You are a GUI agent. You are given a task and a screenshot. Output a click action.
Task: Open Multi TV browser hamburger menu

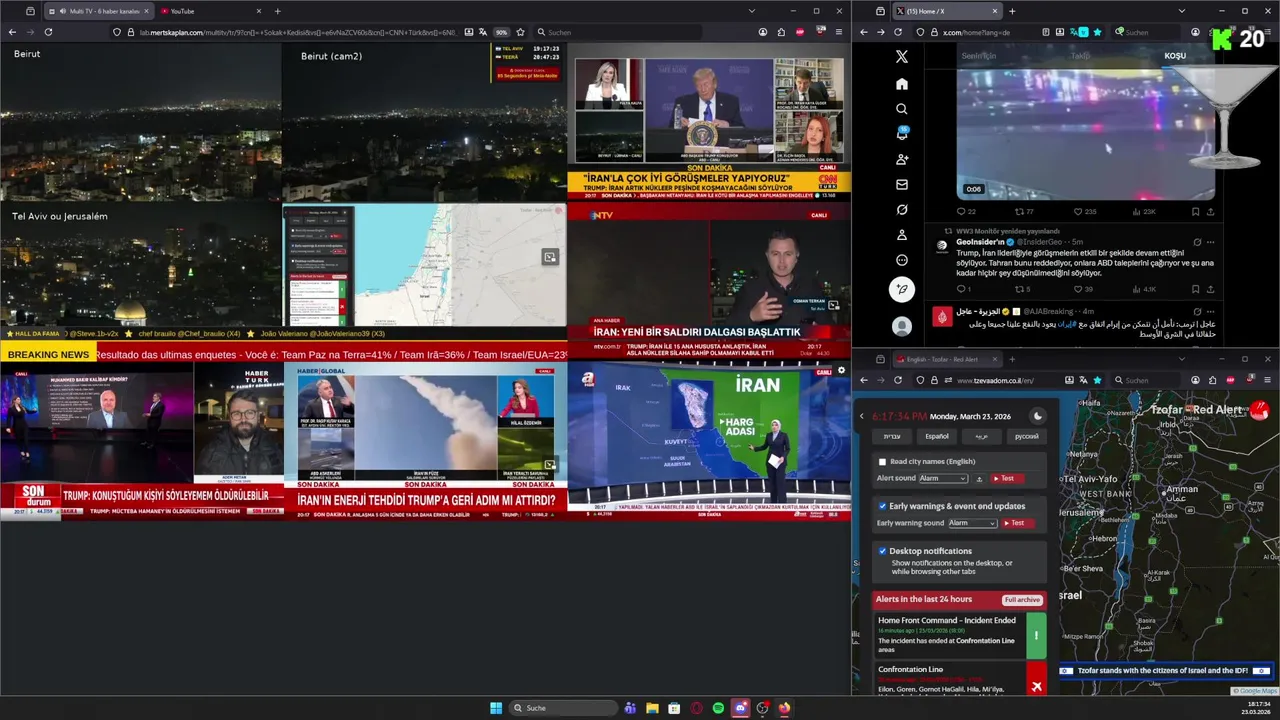pyautogui.click(x=839, y=32)
